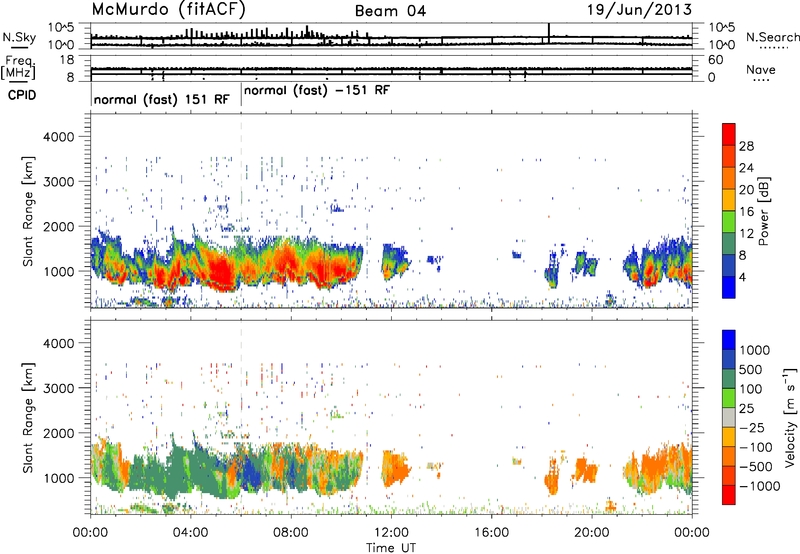Click the 4 label on Power colorbar
Image resolution: width=800 pixels, height=554 pixels.
(x=742, y=277)
